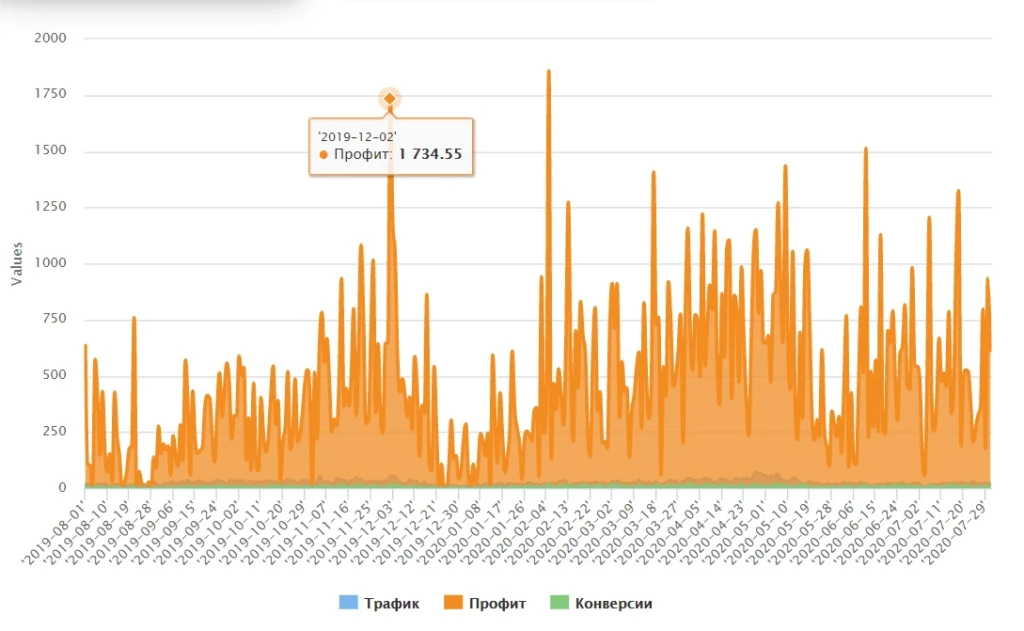Image resolution: width=1024 pixels, height=631 pixels.
Task: Click the green Конверсии legend color square
Action: tap(560, 603)
